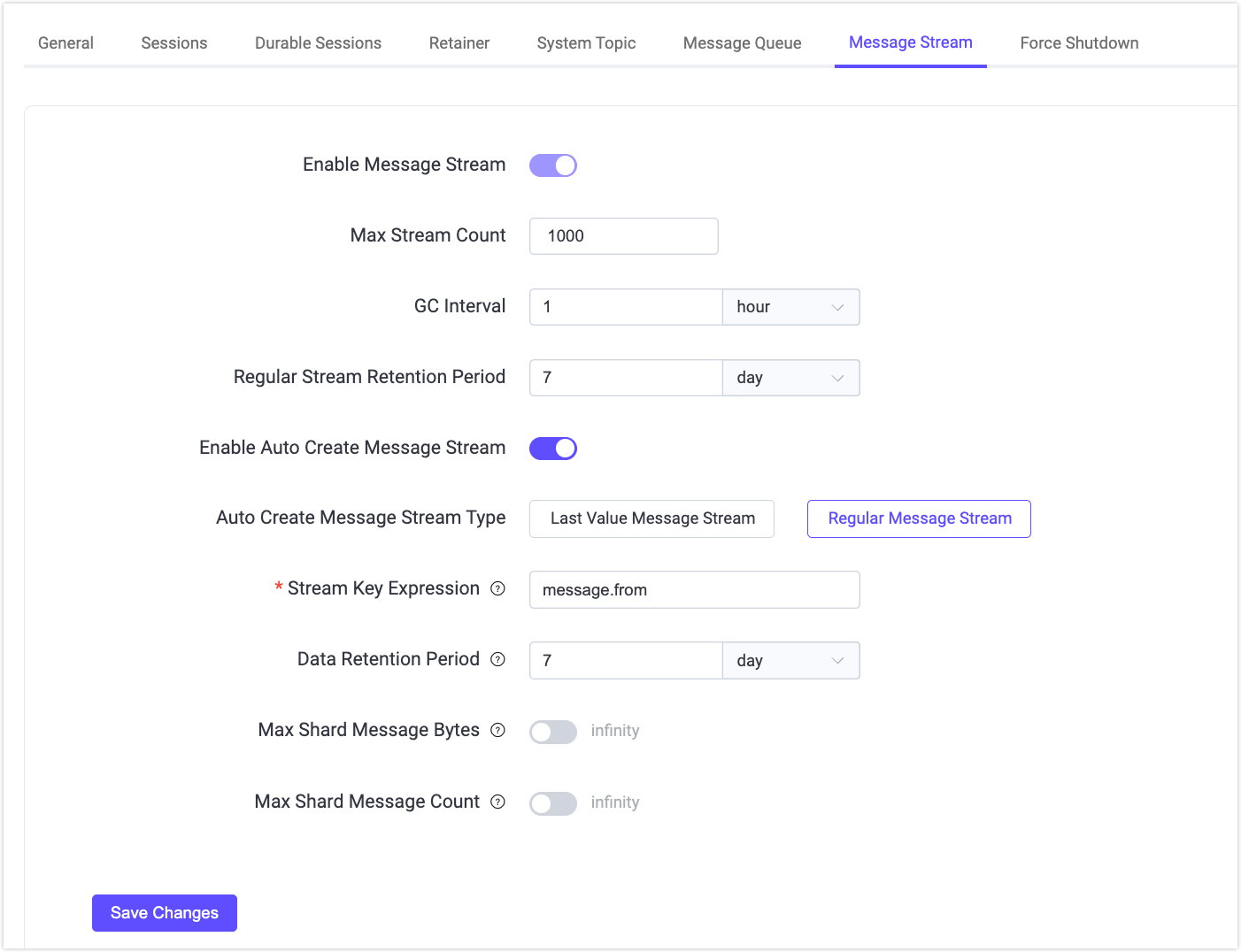Open the Data Retention Period unit dropdown
Viewport: 1241px width, 952px height.
tap(790, 660)
